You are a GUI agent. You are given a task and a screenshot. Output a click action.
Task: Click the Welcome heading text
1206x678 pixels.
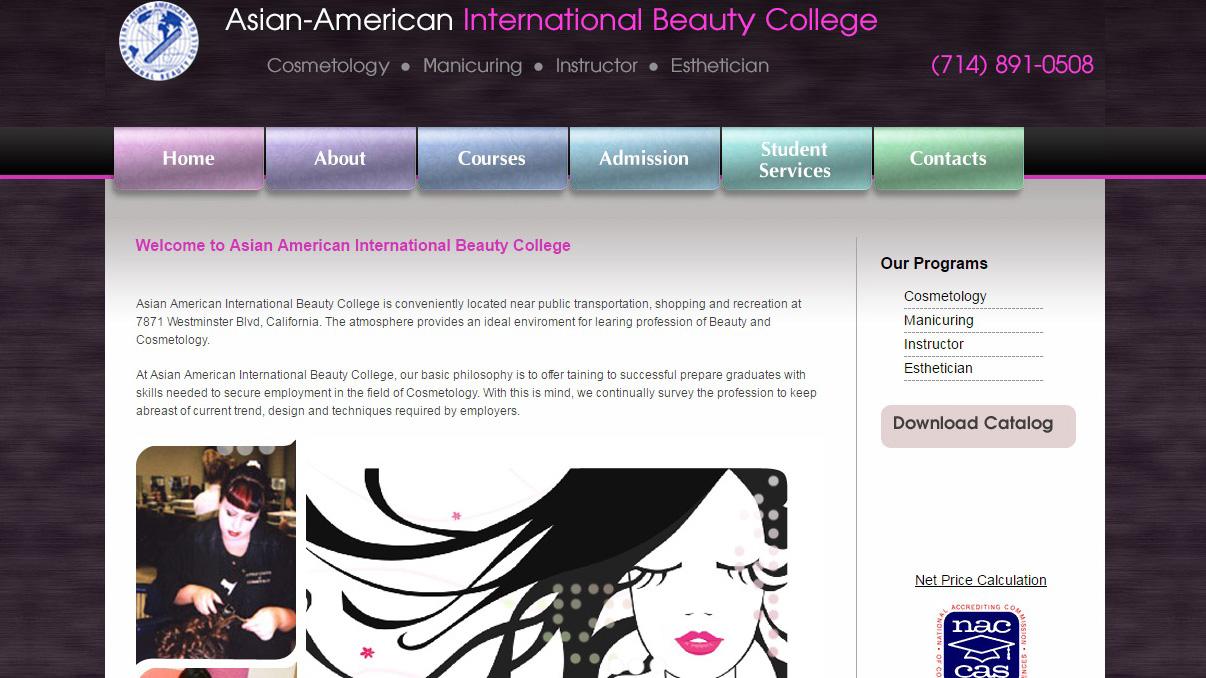click(353, 245)
